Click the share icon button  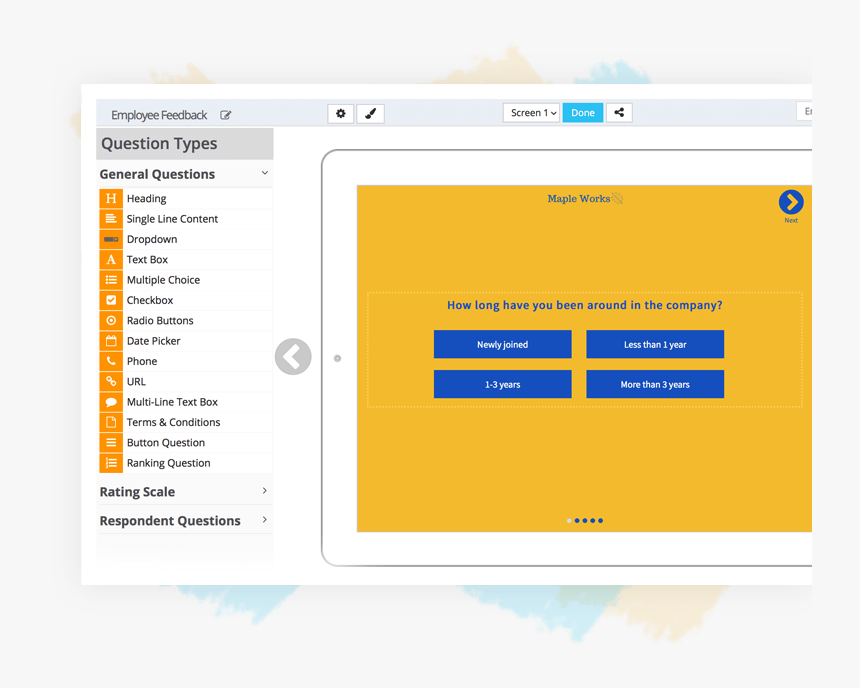pos(619,112)
